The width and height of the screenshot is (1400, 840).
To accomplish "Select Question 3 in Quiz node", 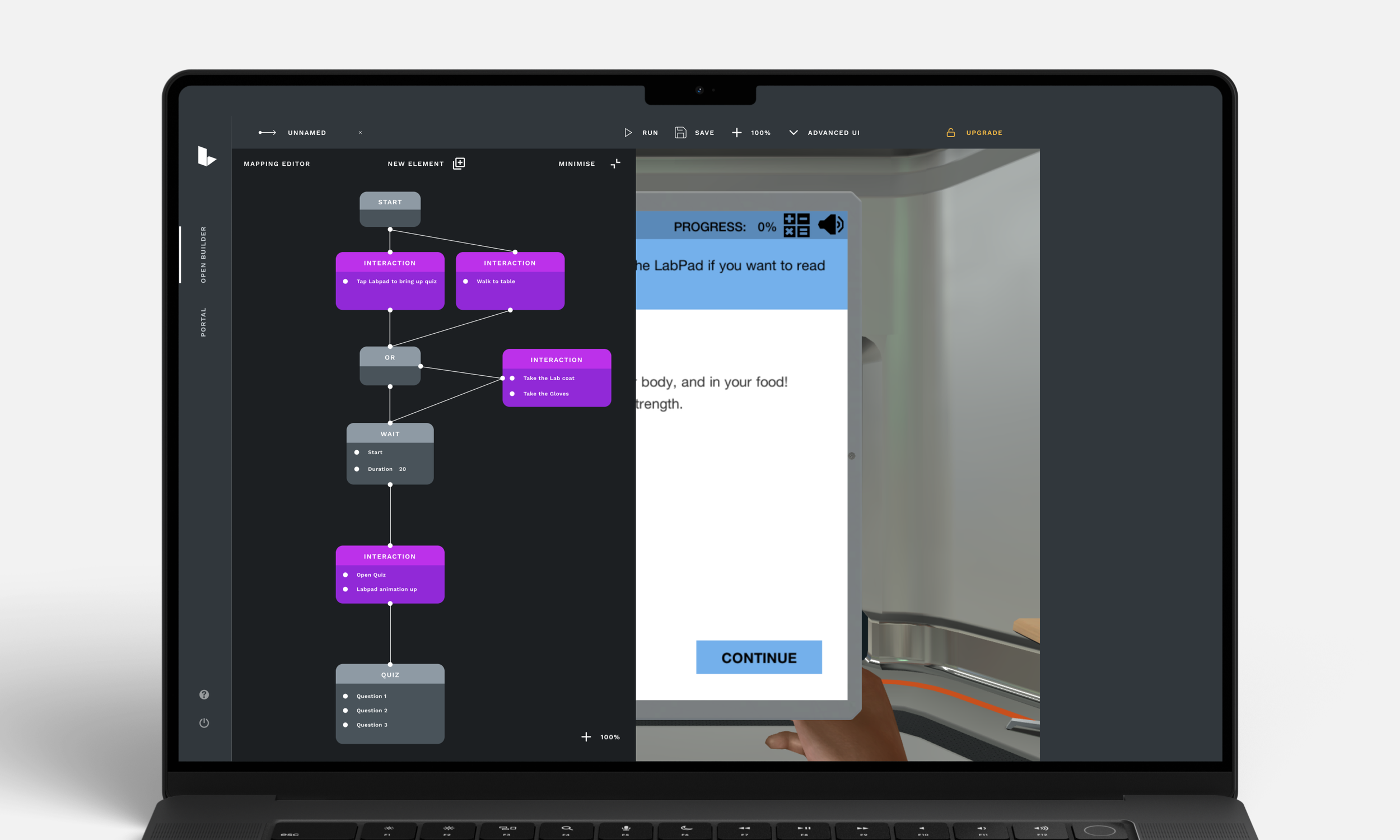I will point(372,725).
